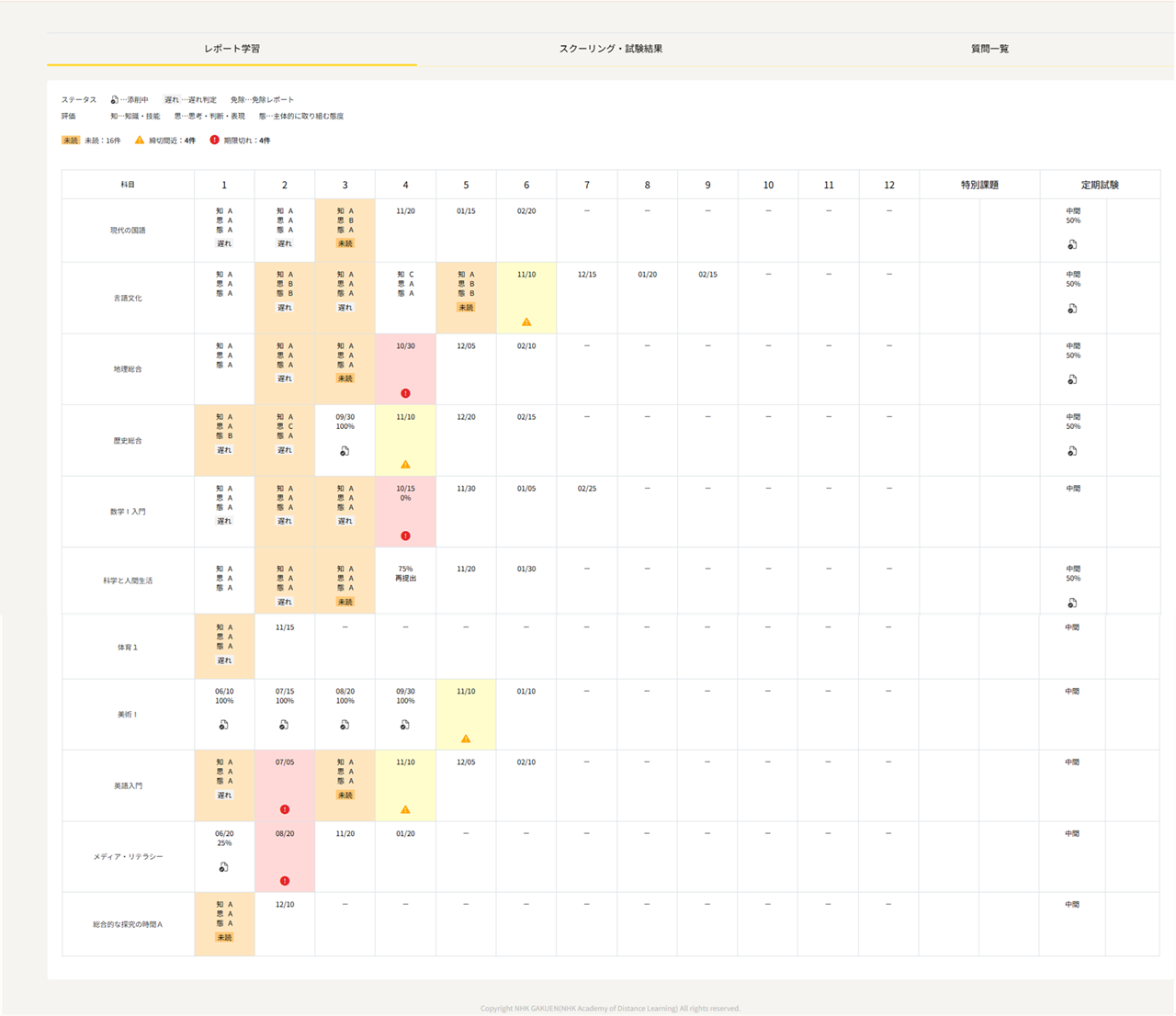
Task: Open 体育1 report 2 due 11/15
Action: point(285,628)
